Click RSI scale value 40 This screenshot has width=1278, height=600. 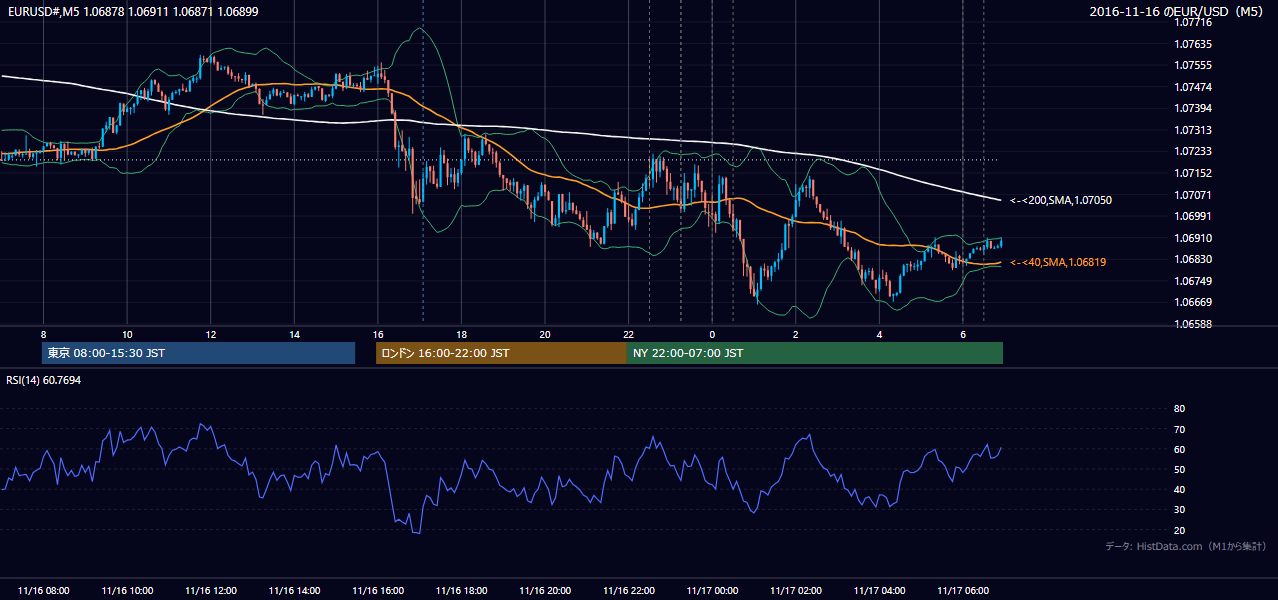(1179, 489)
